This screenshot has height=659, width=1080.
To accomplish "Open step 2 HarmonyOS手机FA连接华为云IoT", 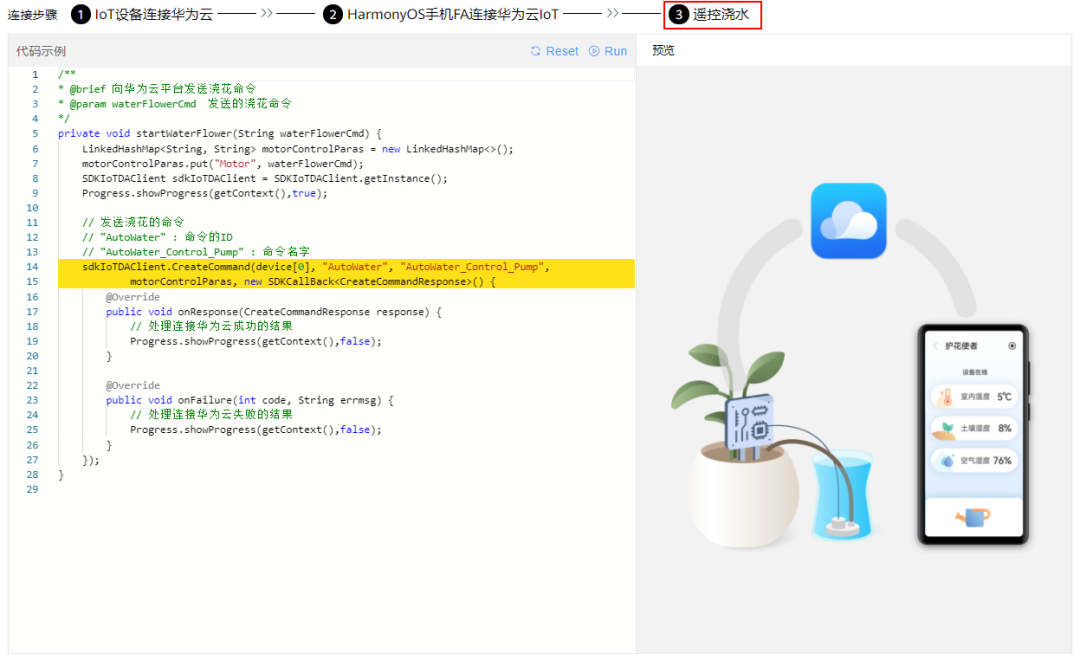I will pos(440,14).
